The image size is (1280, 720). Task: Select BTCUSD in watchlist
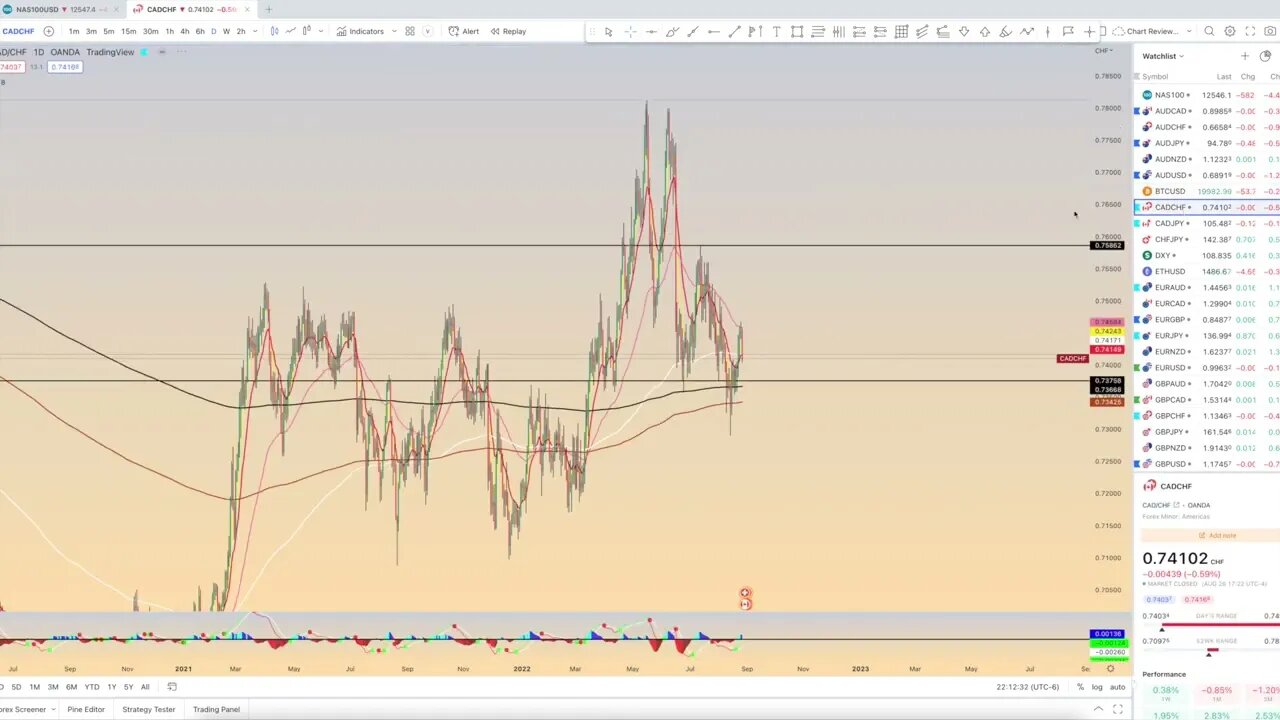click(x=1207, y=191)
